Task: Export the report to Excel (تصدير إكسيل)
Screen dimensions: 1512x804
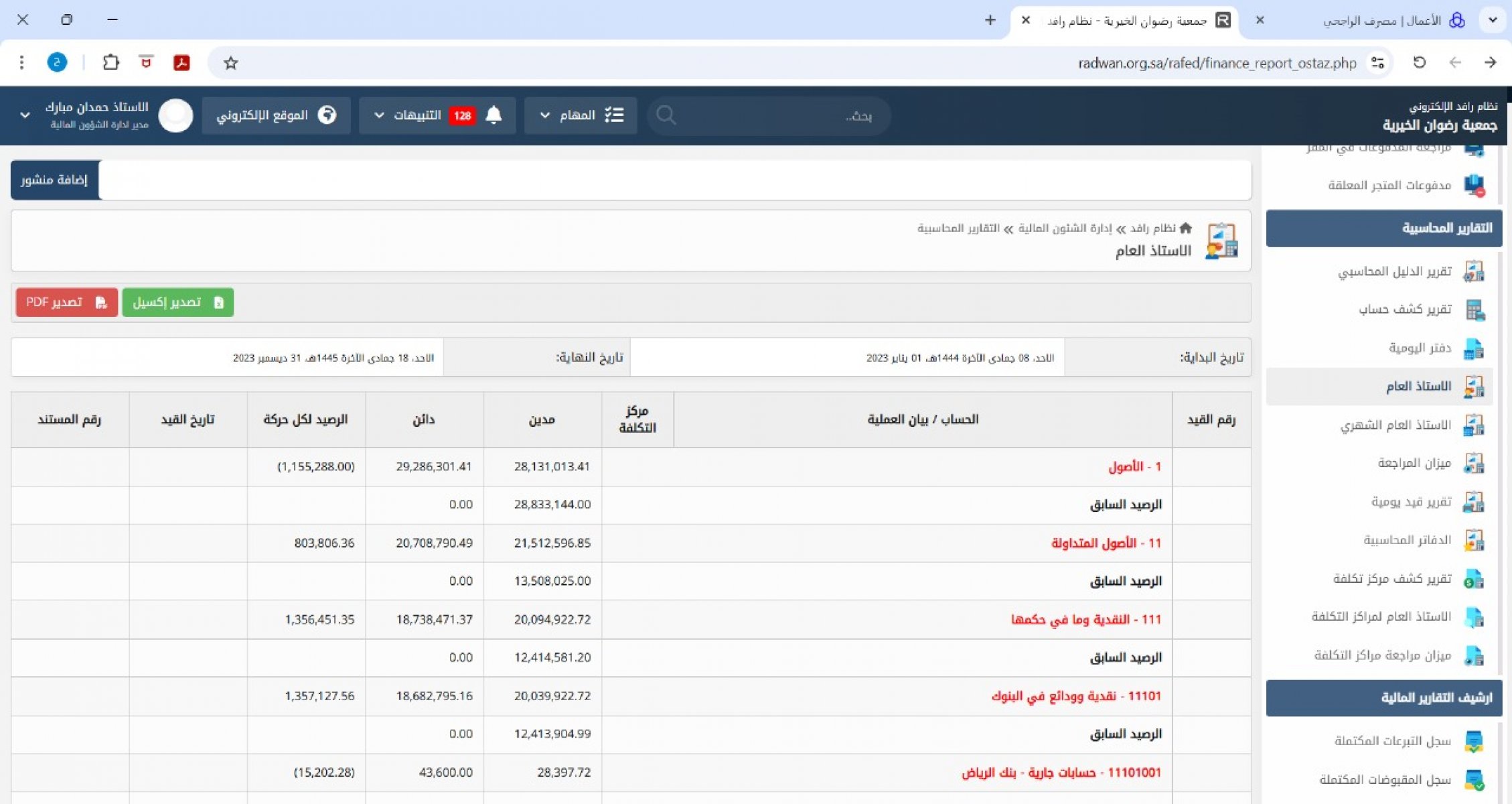Action: tap(177, 302)
